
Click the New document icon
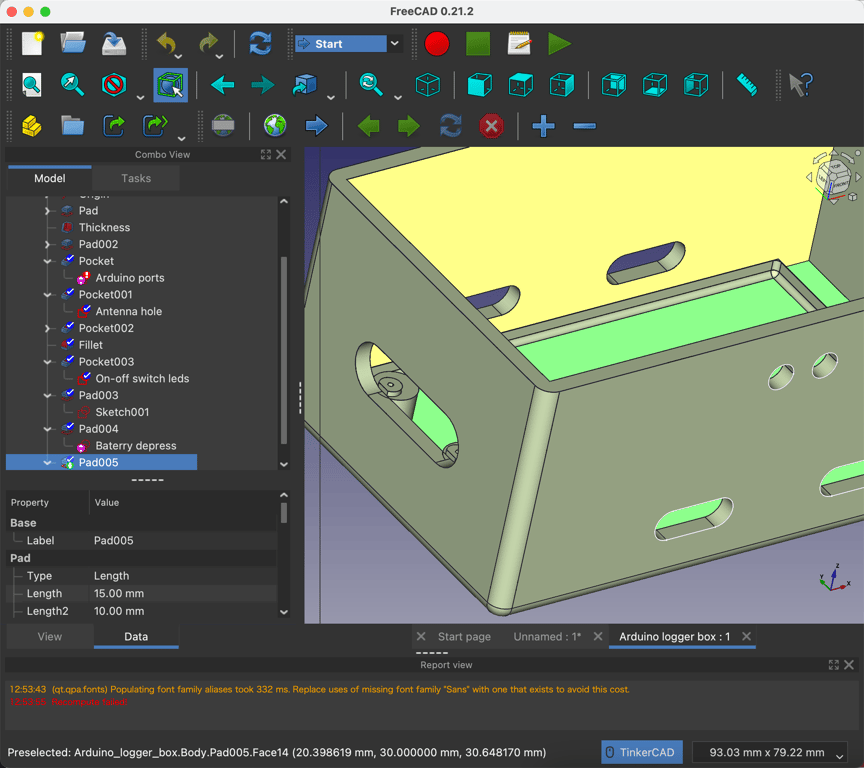(x=32, y=43)
